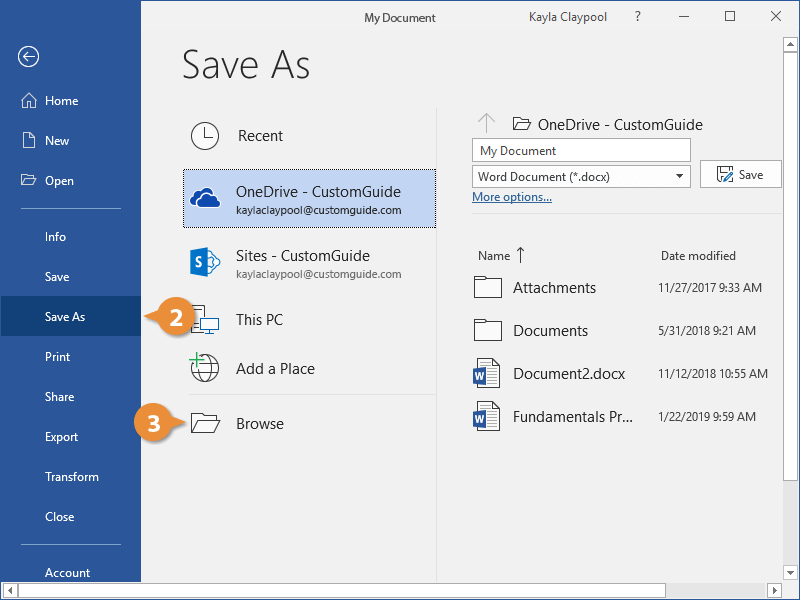Screen dimensions: 800x600
Task: Sort files by Date modified column
Action: [698, 256]
